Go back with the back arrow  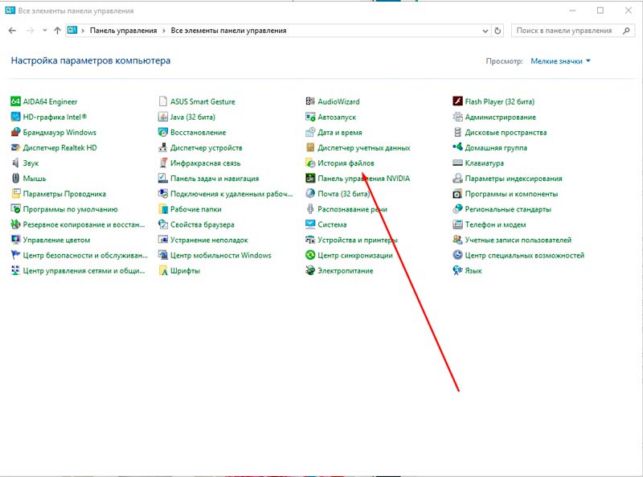(x=12, y=30)
